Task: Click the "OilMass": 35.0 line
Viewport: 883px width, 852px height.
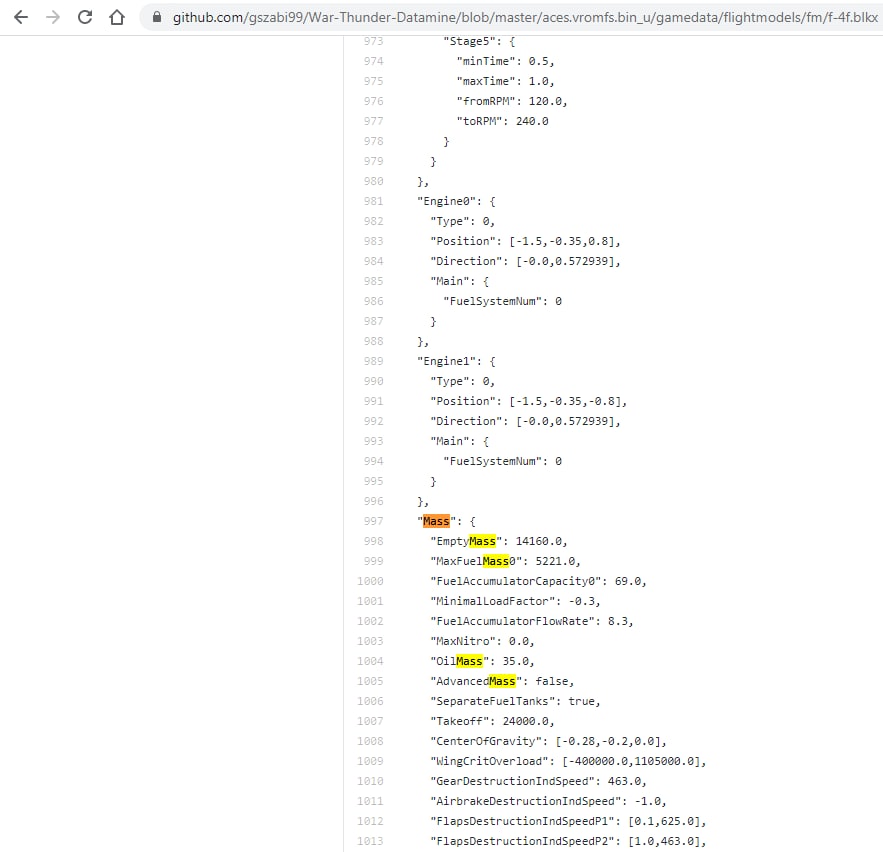Action: 482,661
